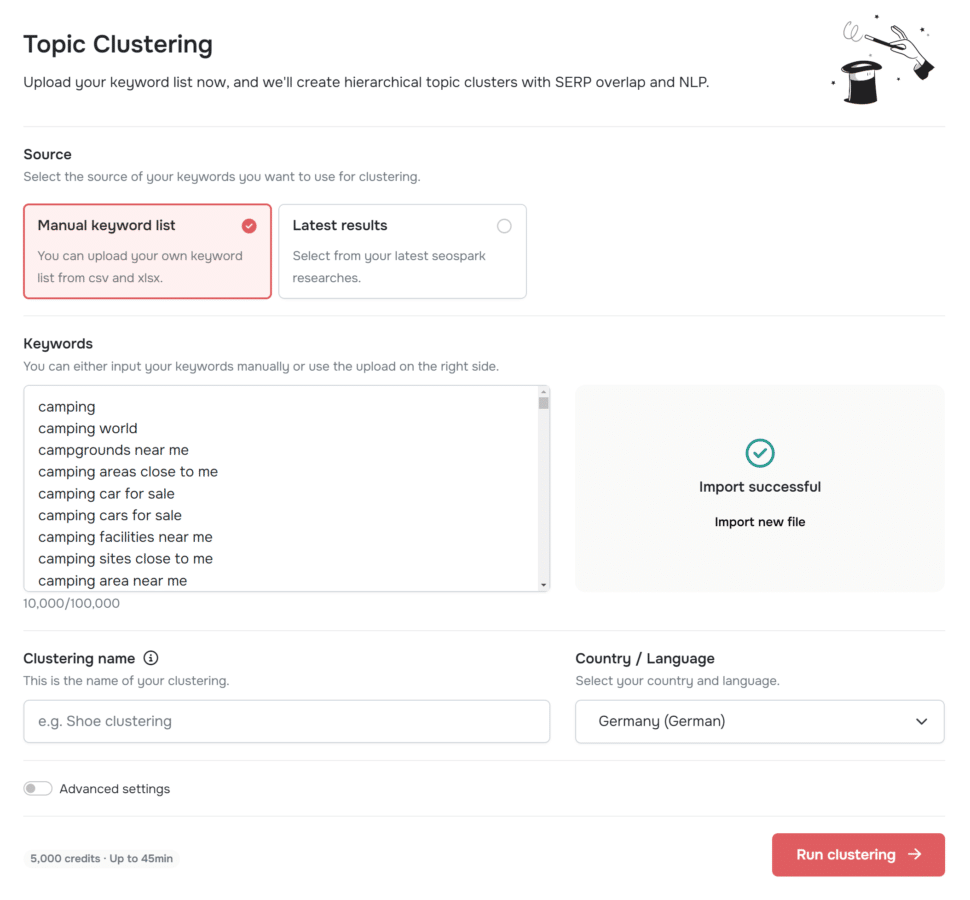Click the Clustering name info icon
Image resolution: width=970 pixels, height=900 pixels.
(x=151, y=658)
